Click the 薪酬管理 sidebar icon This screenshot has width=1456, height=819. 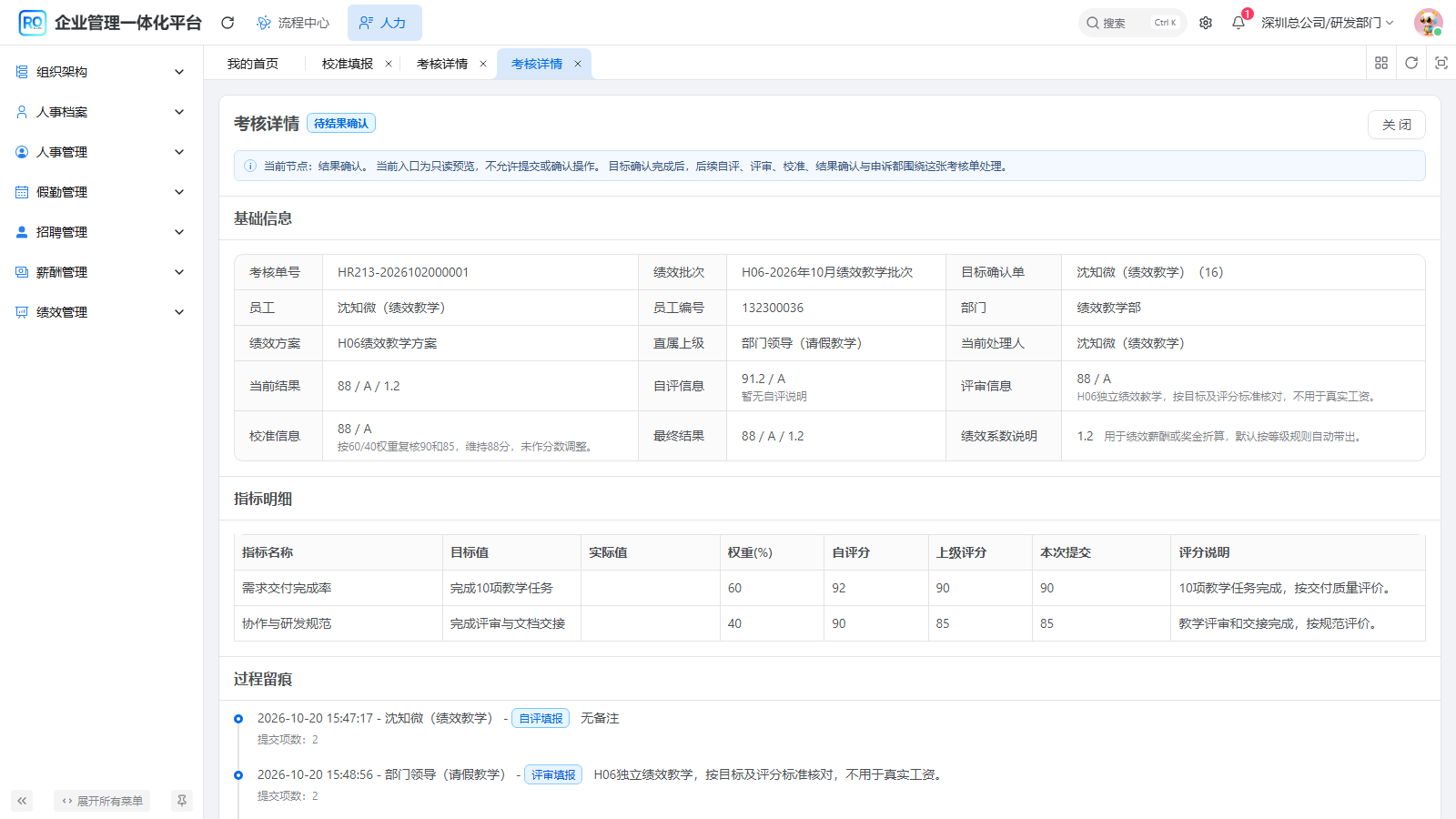click(22, 272)
